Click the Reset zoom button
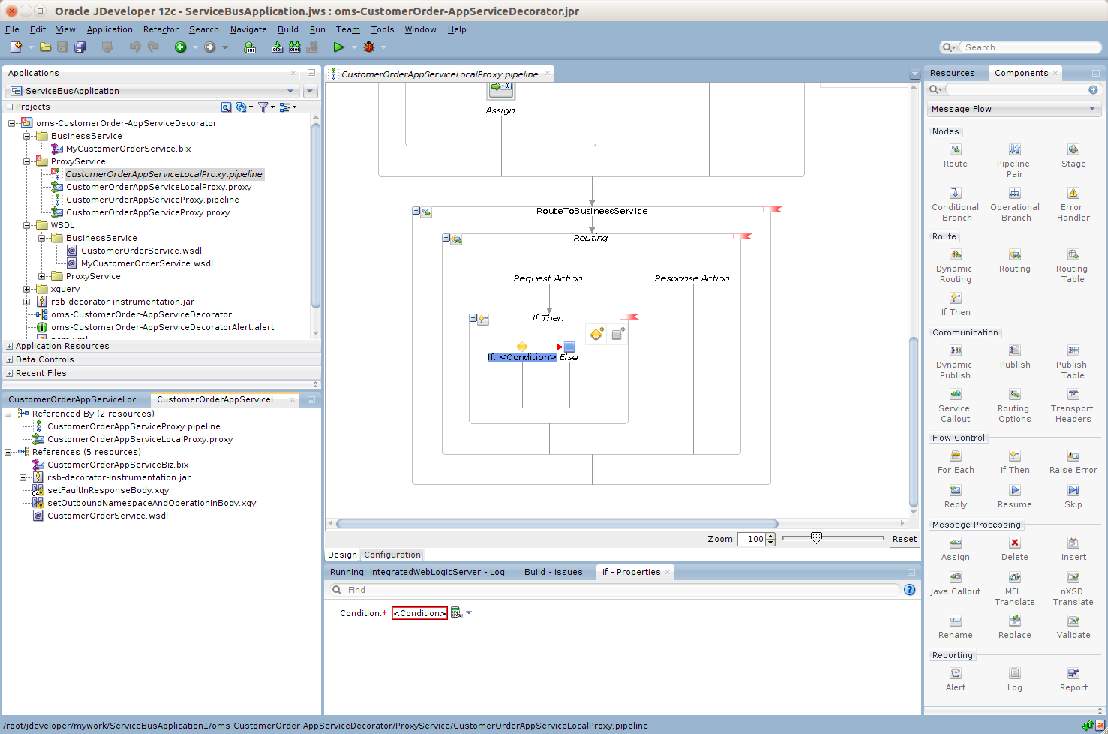This screenshot has height=734, width=1108. coord(904,538)
